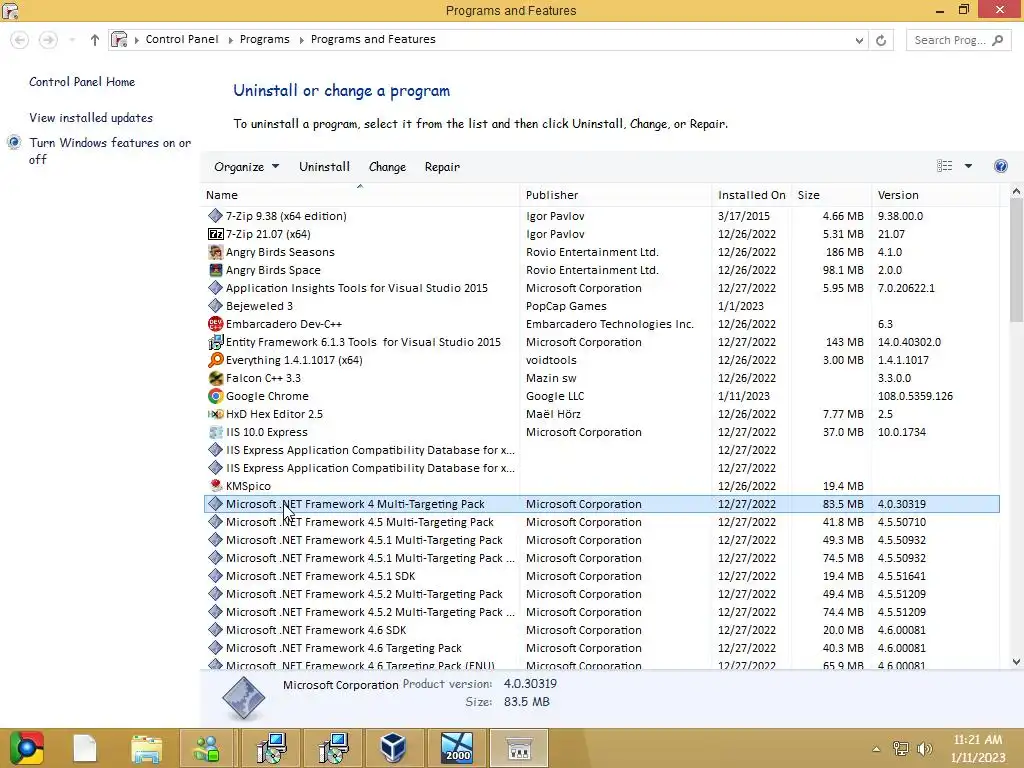Expand the Control Panel breadcrumb chevron
The height and width of the screenshot is (768, 1024).
(x=231, y=40)
